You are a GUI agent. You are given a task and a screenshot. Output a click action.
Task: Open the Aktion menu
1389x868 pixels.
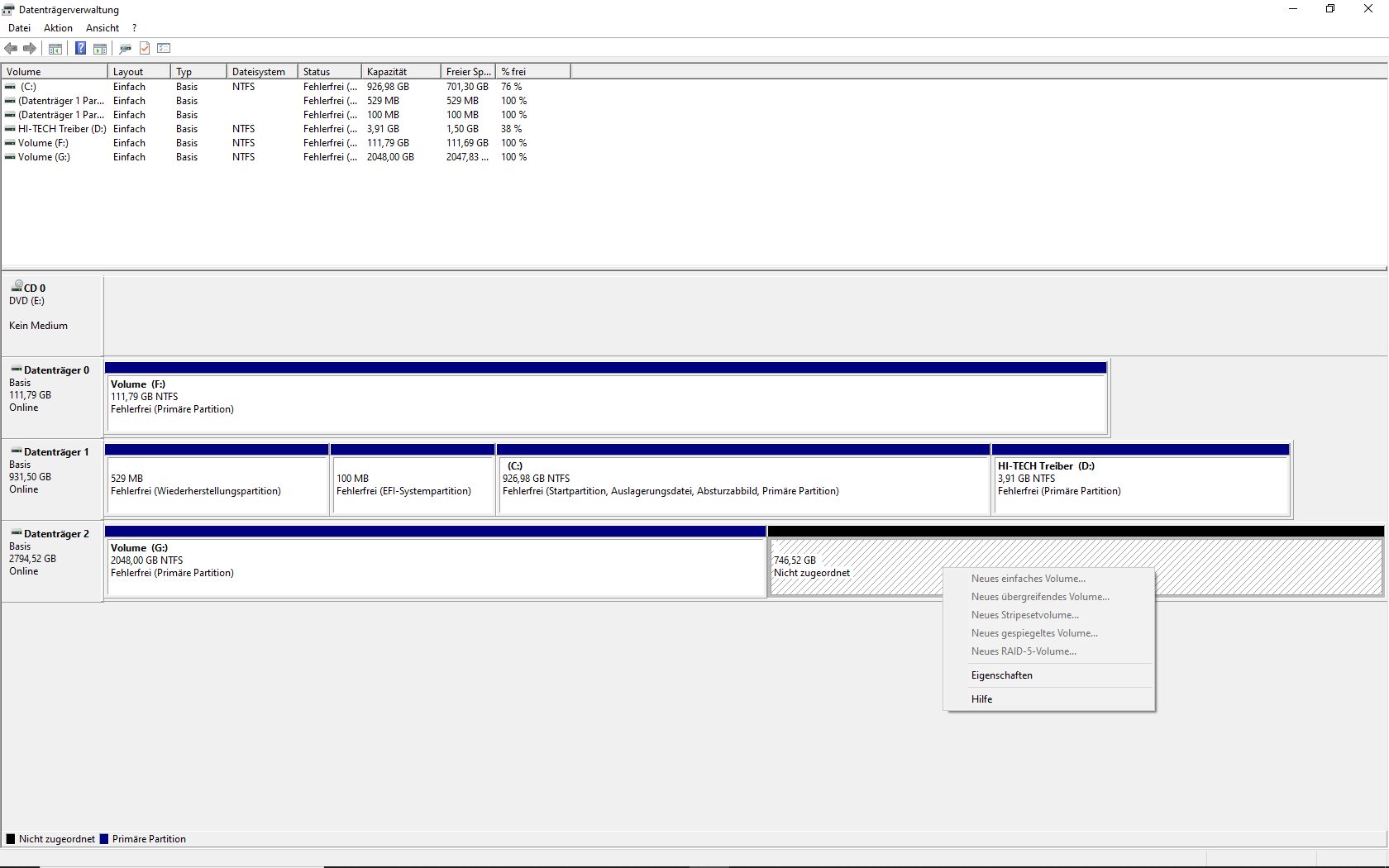(58, 28)
